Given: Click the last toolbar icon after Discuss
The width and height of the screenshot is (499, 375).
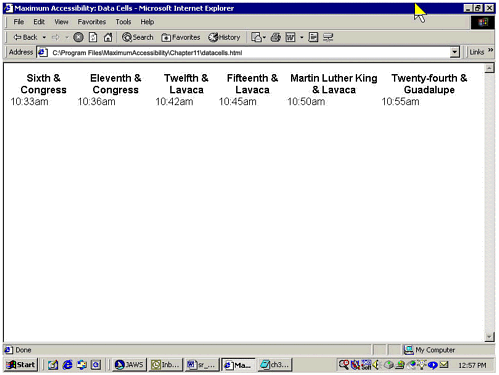Looking at the screenshot, I should [328, 37].
